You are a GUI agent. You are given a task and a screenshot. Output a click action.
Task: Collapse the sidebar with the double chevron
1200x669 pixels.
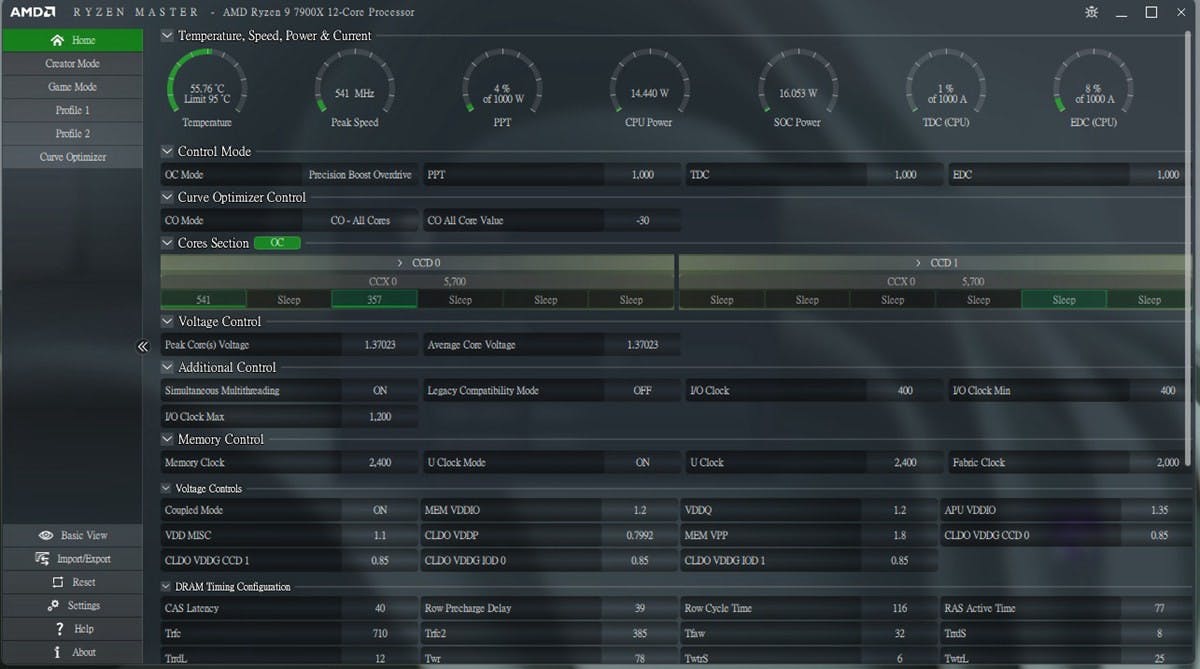(142, 346)
